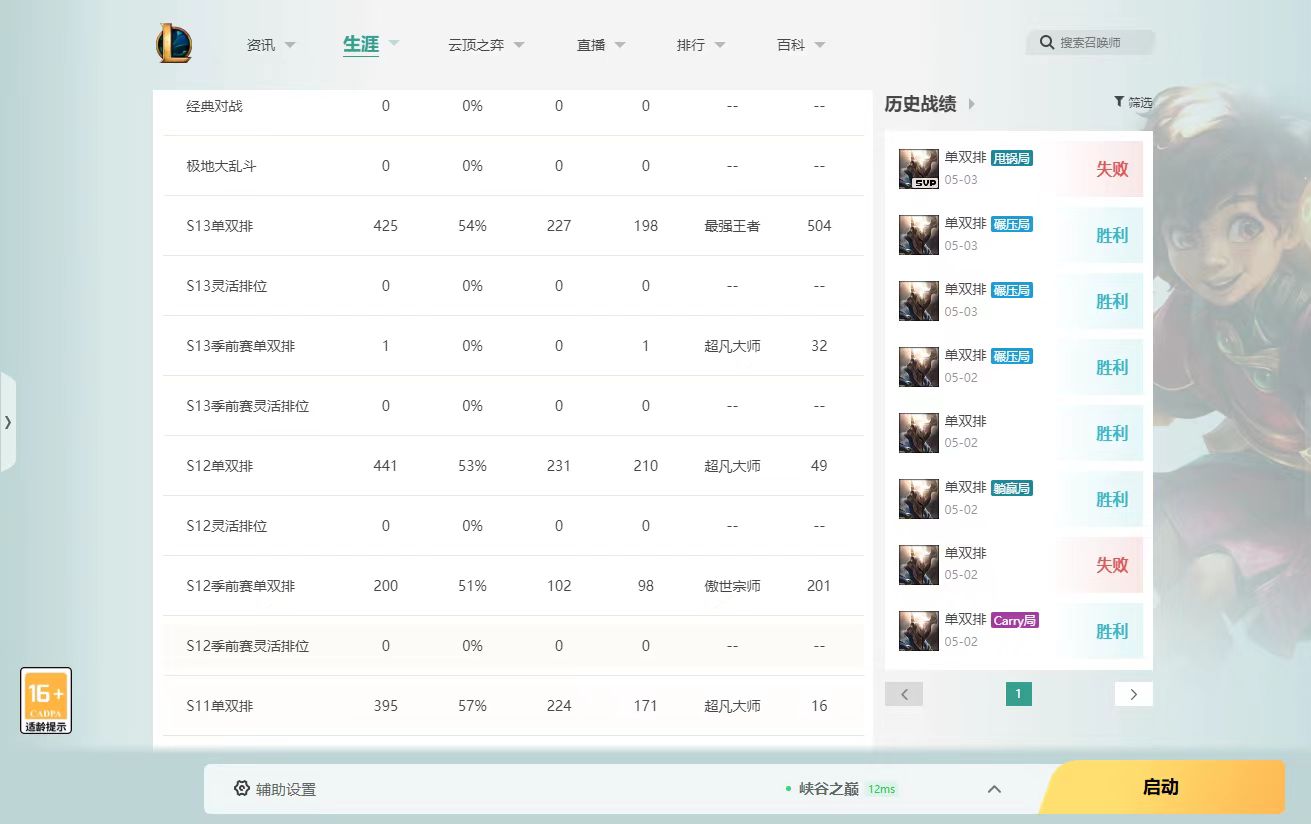This screenshot has width=1311, height=824.
Task: Click the 16+ CADPA 适龄提示 badge
Action: click(46, 701)
